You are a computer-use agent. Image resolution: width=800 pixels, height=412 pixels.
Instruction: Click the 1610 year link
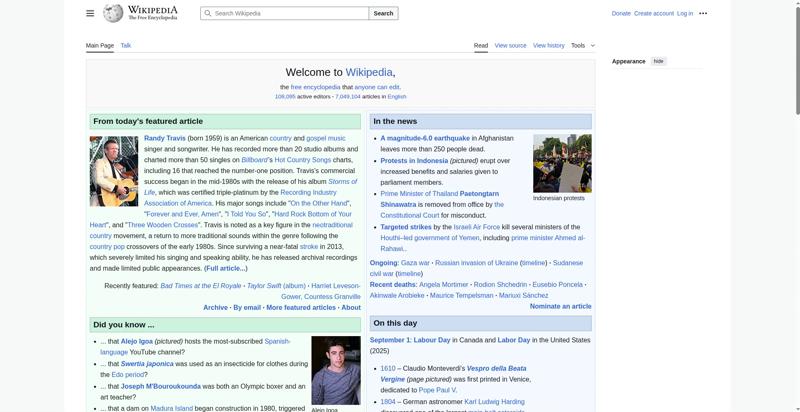click(x=388, y=368)
